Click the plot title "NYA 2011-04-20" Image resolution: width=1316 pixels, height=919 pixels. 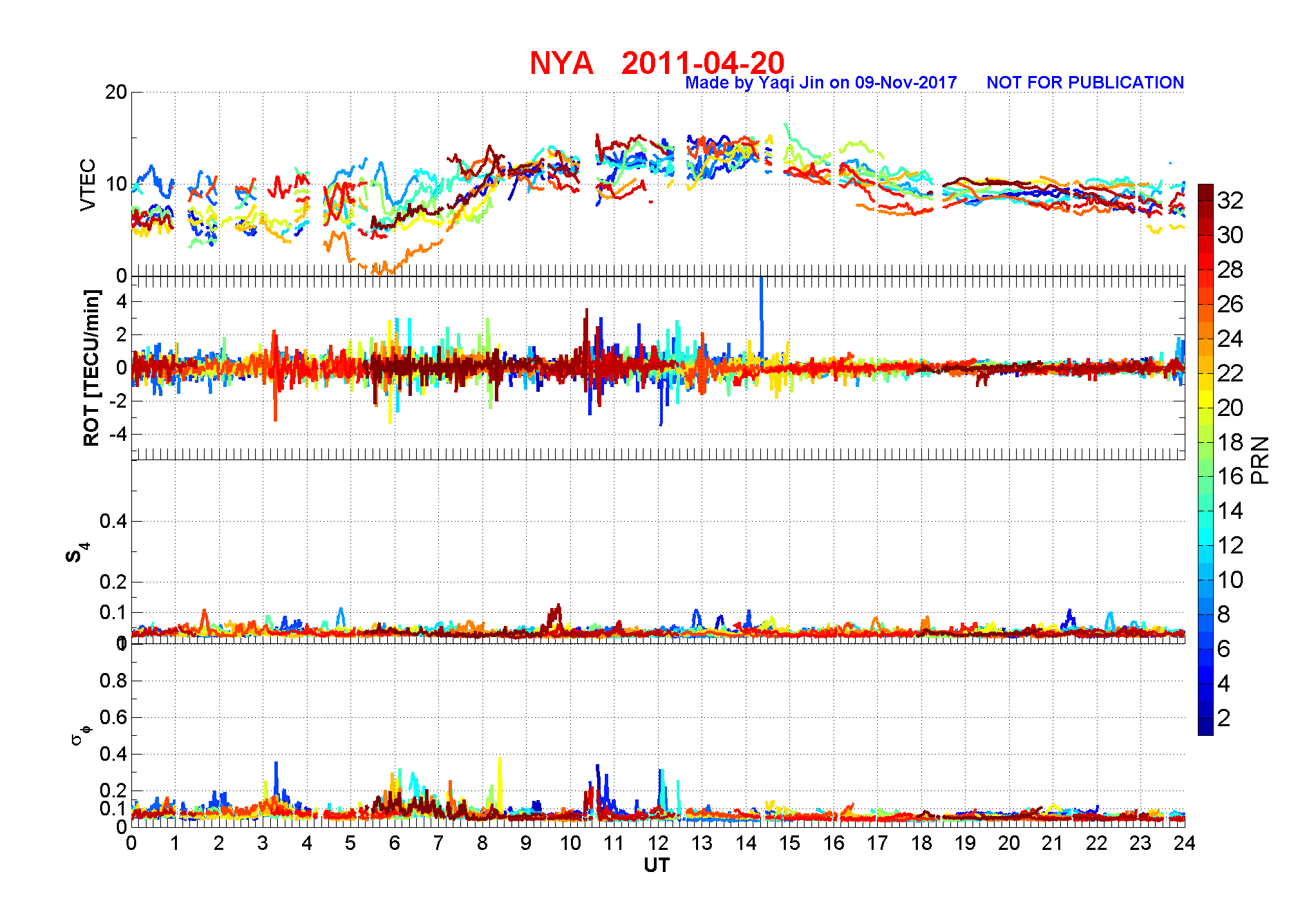pyautogui.click(x=657, y=63)
